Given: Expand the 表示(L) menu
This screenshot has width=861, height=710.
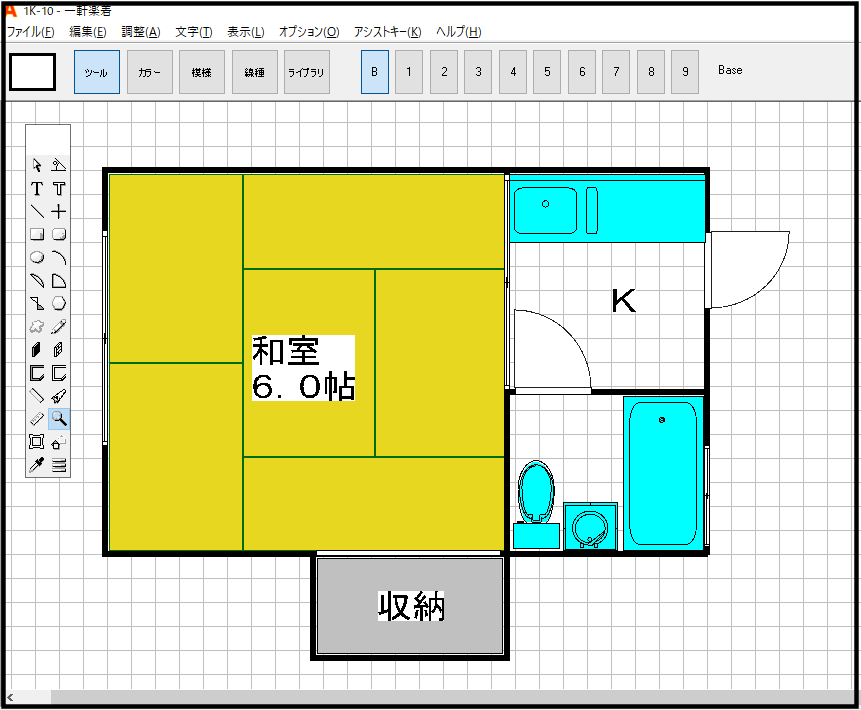Looking at the screenshot, I should 246,32.
